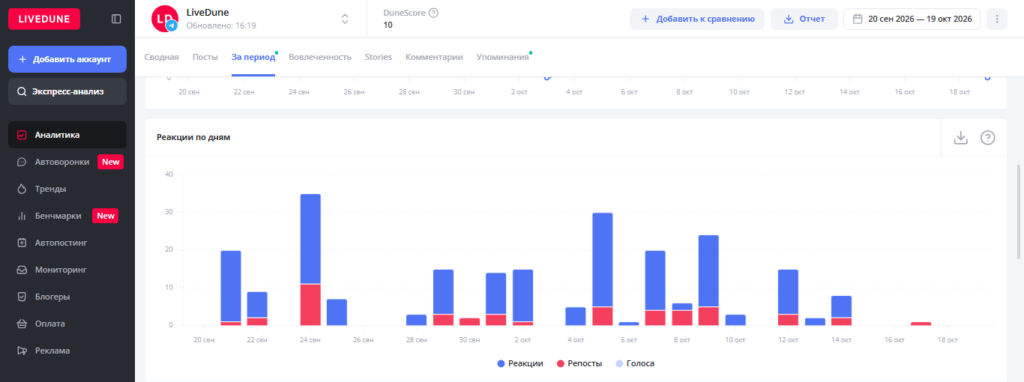The height and width of the screenshot is (382, 1024).
Task: Click the Блогеры shield icon
Action: click(22, 296)
